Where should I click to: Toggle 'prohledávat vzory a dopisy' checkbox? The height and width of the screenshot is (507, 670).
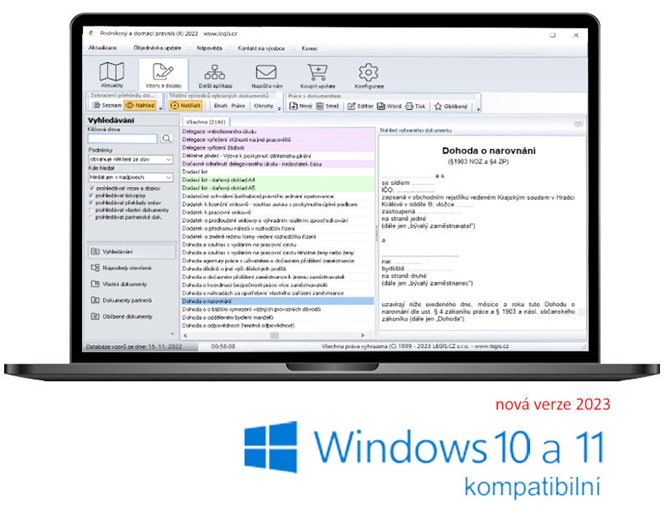click(91, 188)
